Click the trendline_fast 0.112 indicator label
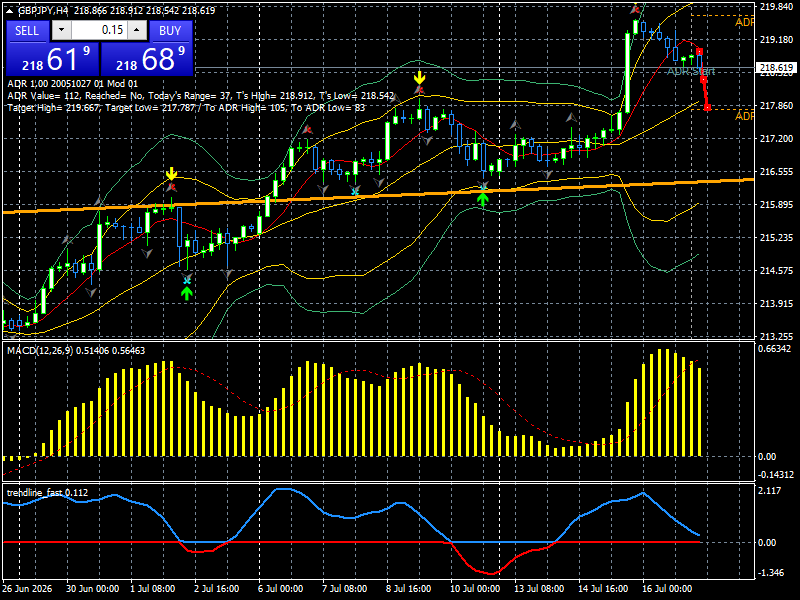The width and height of the screenshot is (800, 600). pos(47,492)
